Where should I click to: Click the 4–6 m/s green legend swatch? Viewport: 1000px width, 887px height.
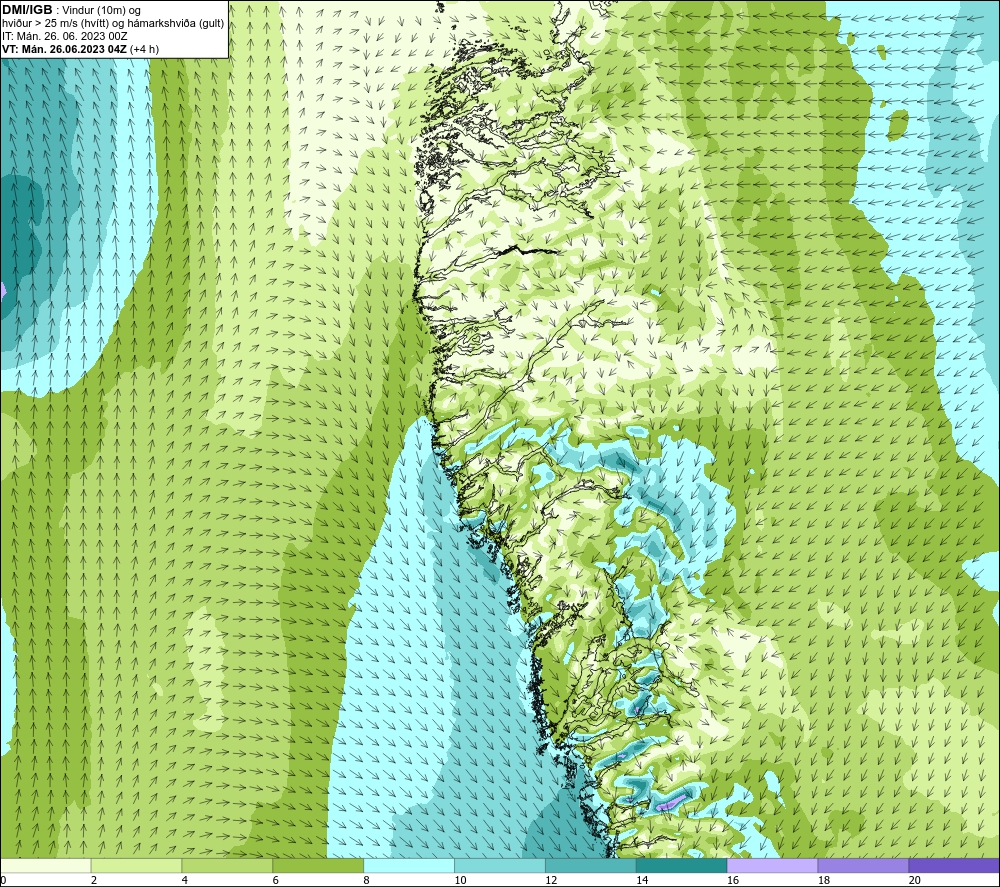[227, 865]
